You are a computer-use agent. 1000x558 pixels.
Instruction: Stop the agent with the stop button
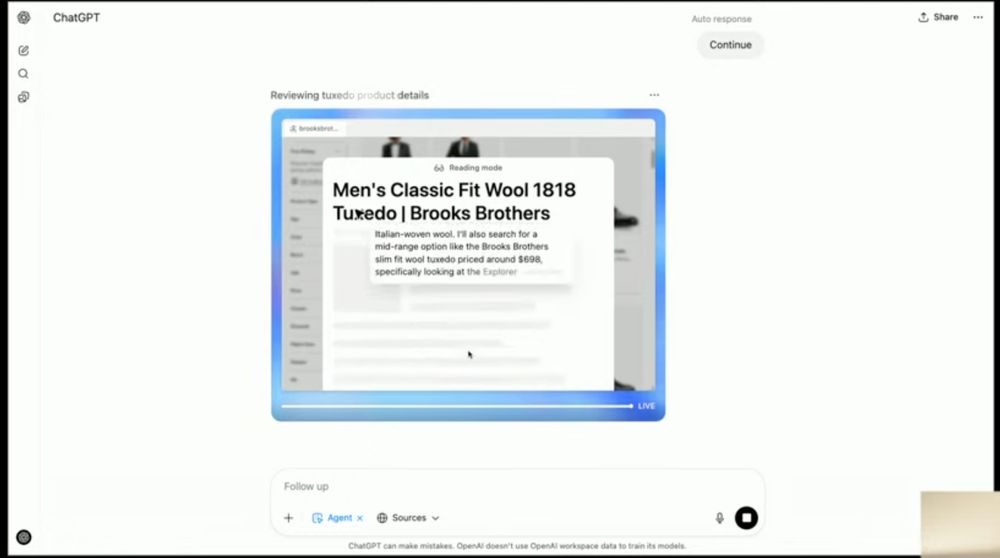(746, 518)
